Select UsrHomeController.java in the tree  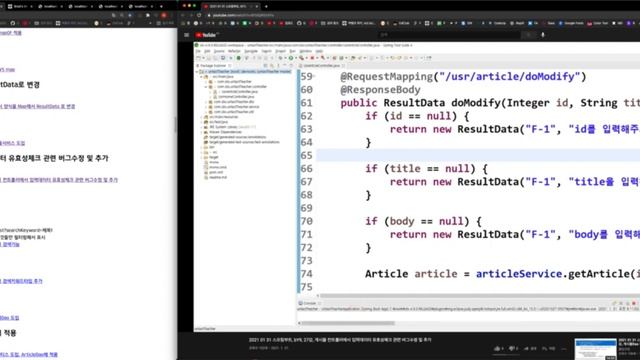(236, 97)
